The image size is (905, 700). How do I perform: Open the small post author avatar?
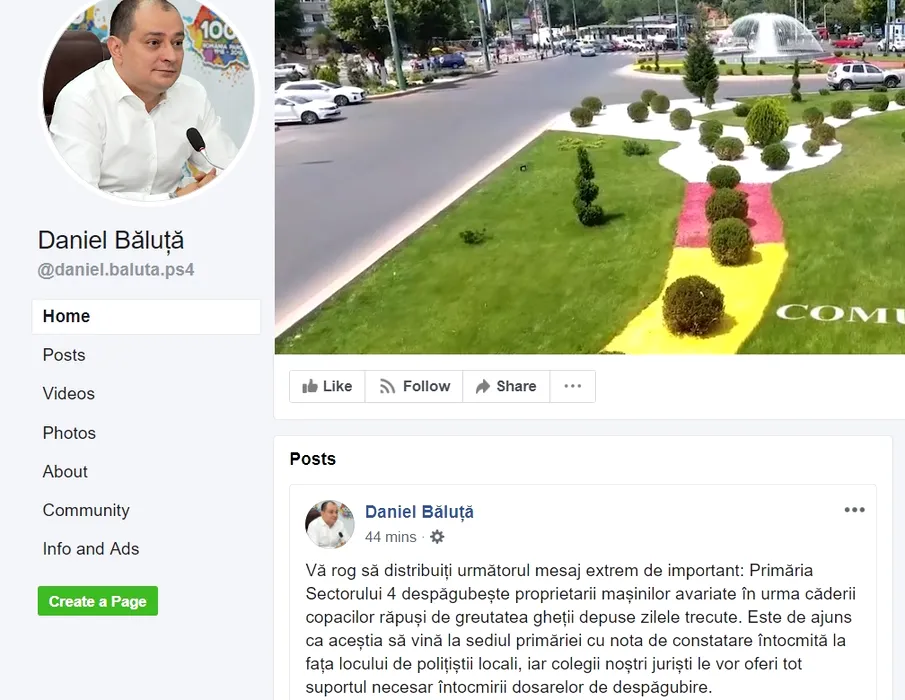pos(330,524)
